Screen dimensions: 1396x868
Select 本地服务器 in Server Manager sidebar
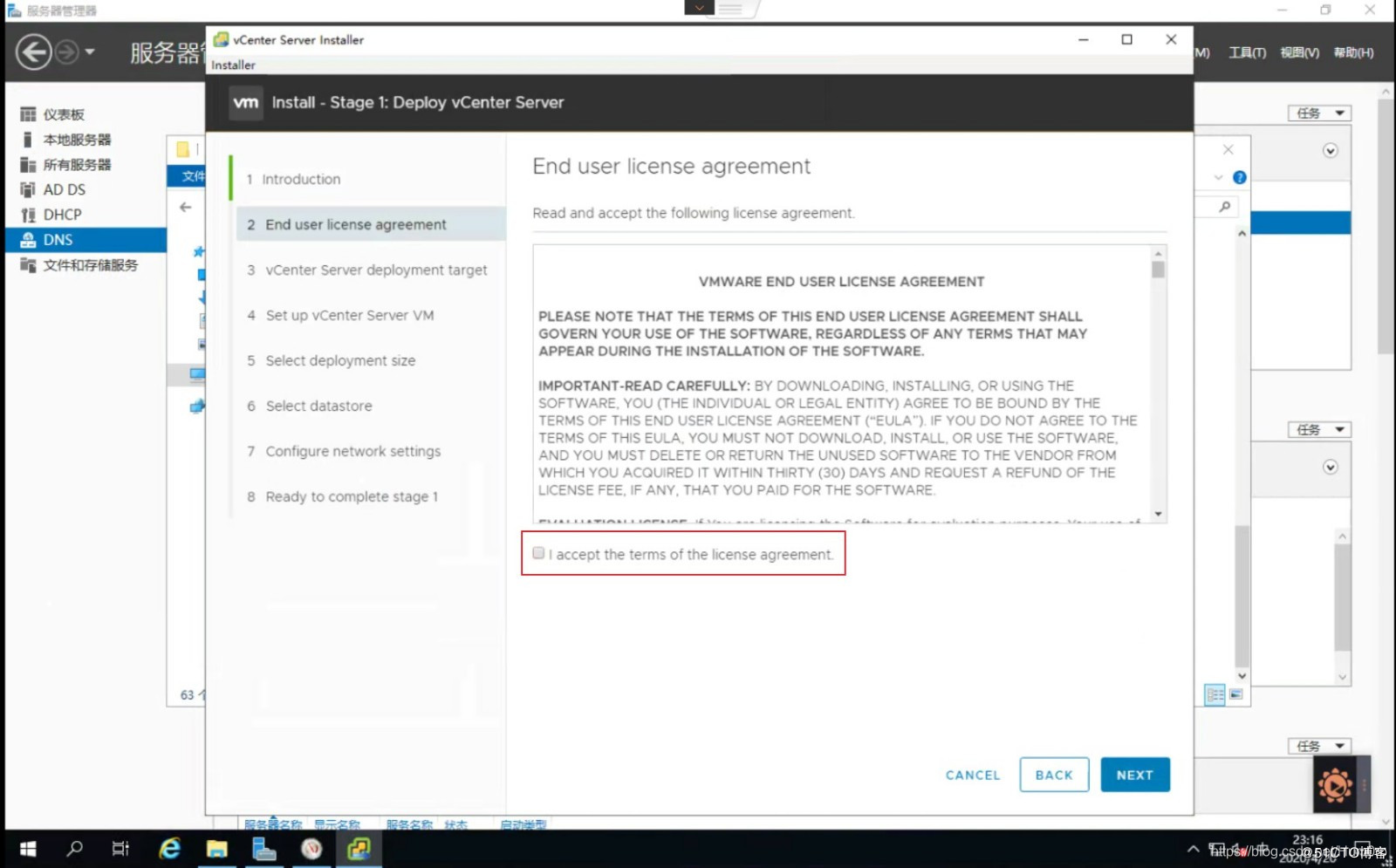(x=77, y=140)
